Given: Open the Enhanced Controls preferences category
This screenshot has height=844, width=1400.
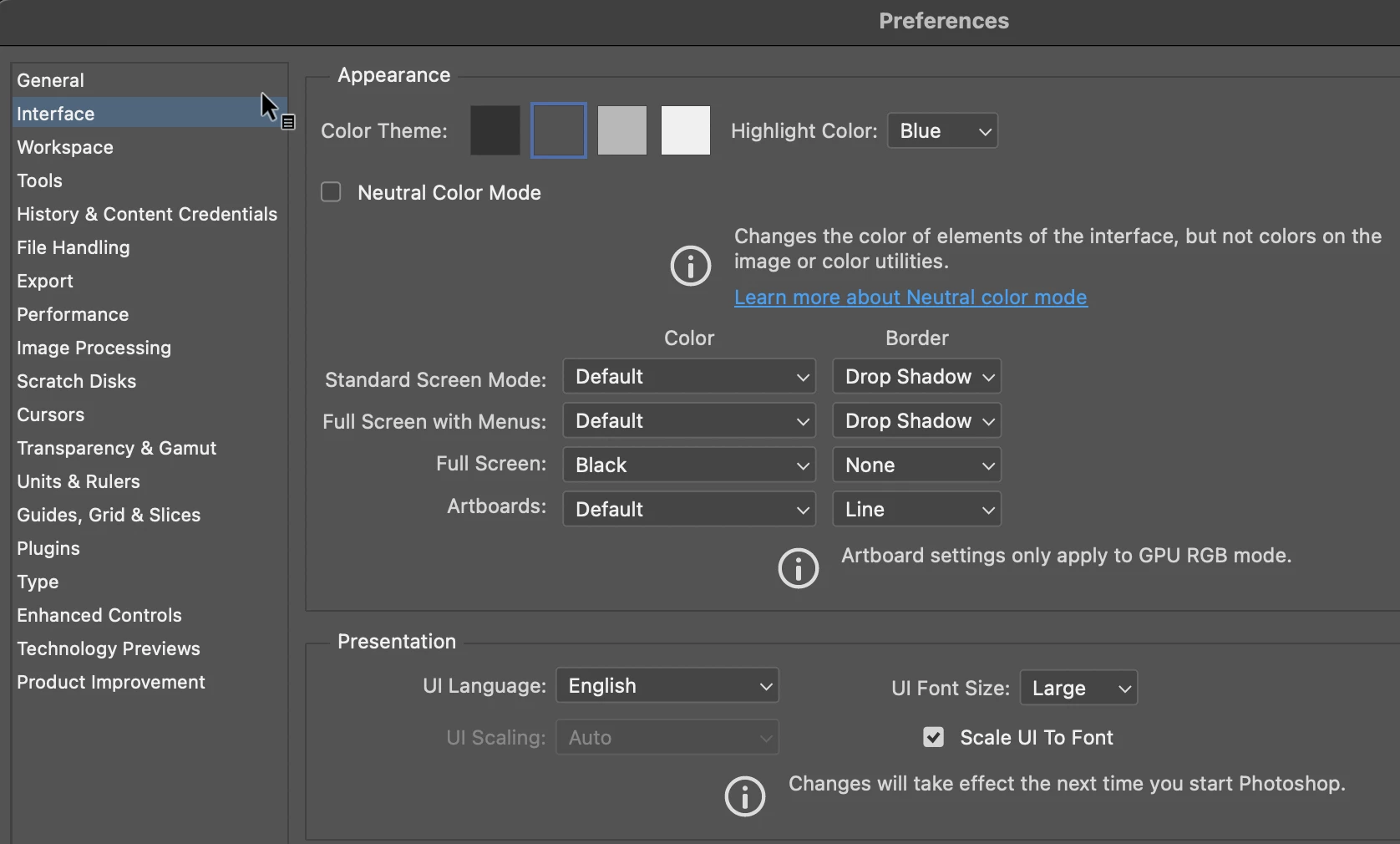Looking at the screenshot, I should click(150, 615).
